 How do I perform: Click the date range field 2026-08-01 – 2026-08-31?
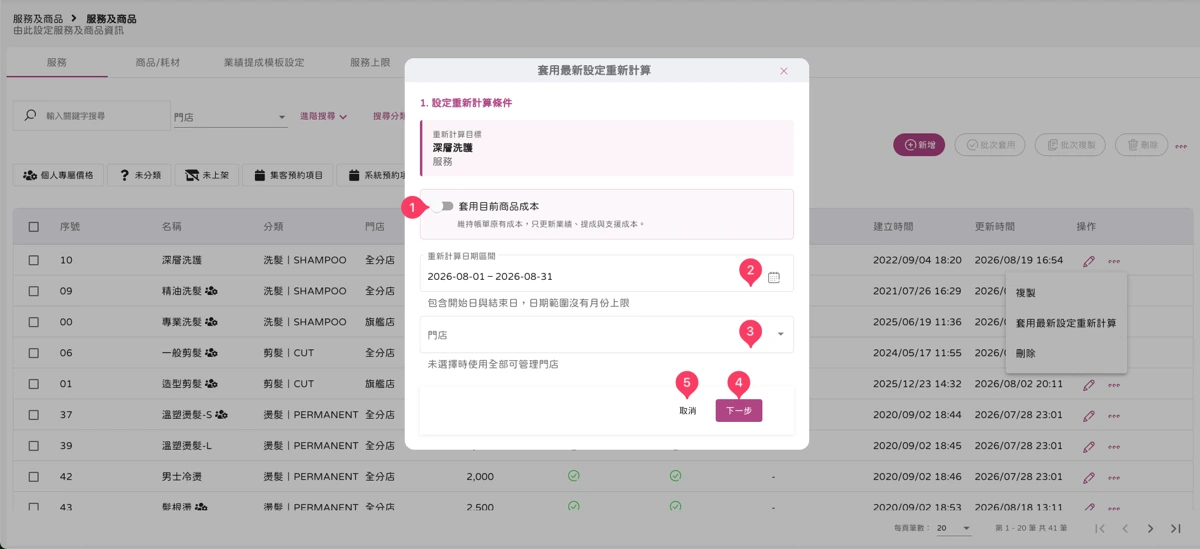607,272
